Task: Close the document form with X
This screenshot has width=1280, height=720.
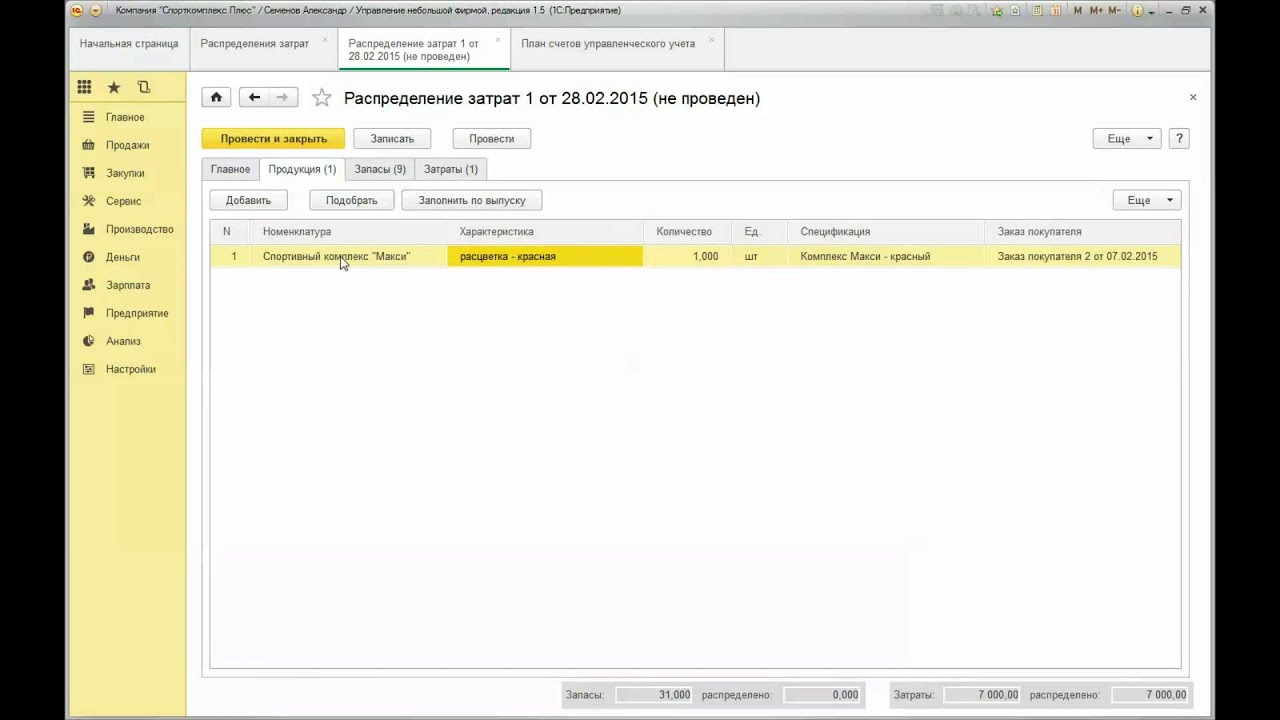Action: [x=1193, y=97]
